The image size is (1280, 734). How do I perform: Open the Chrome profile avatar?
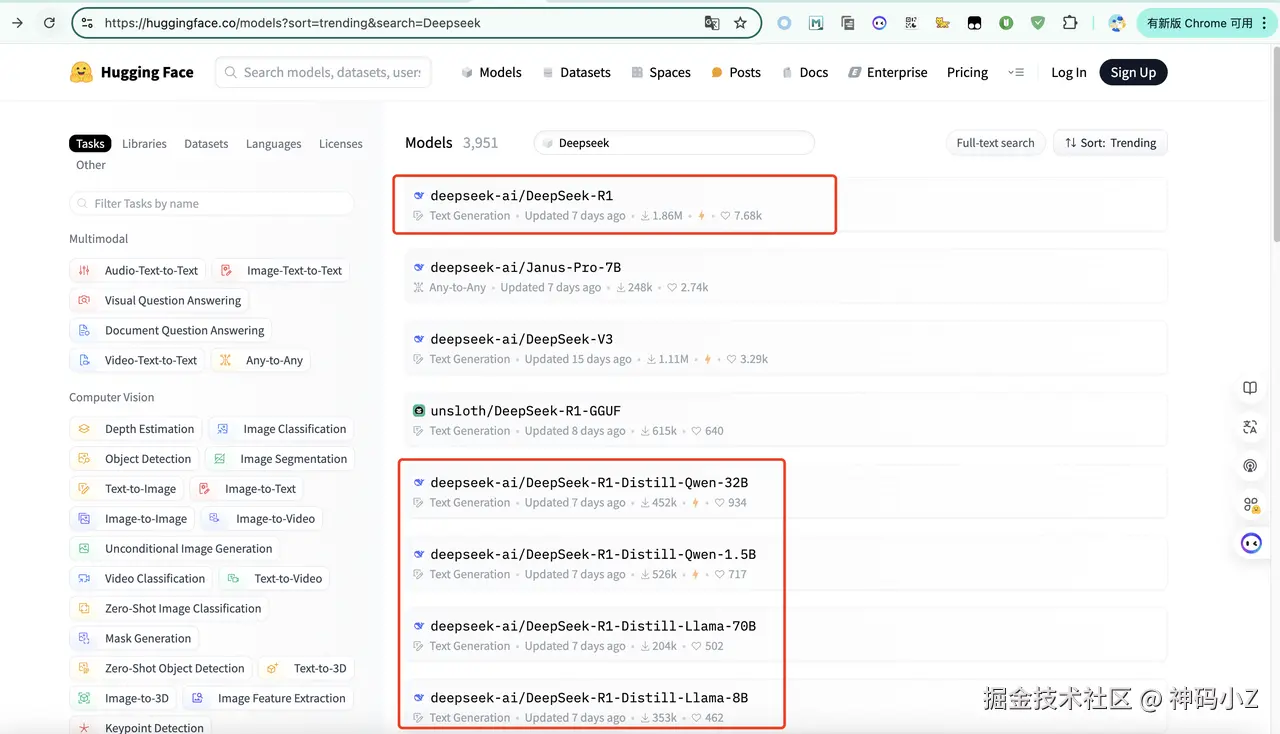[1117, 22]
